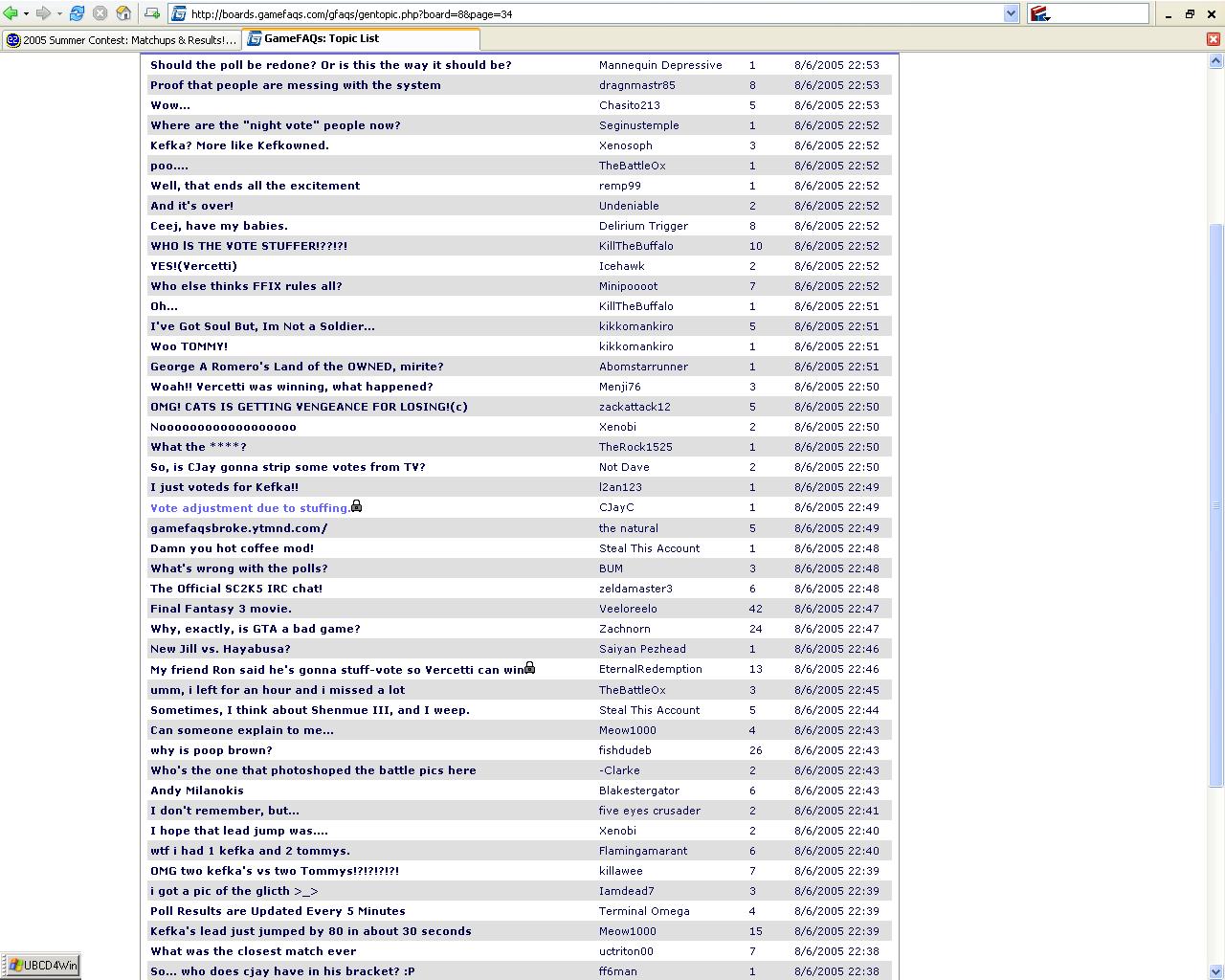
Task: Open 'New Jill vs. Hayabusa?' topic
Action: [x=220, y=649]
